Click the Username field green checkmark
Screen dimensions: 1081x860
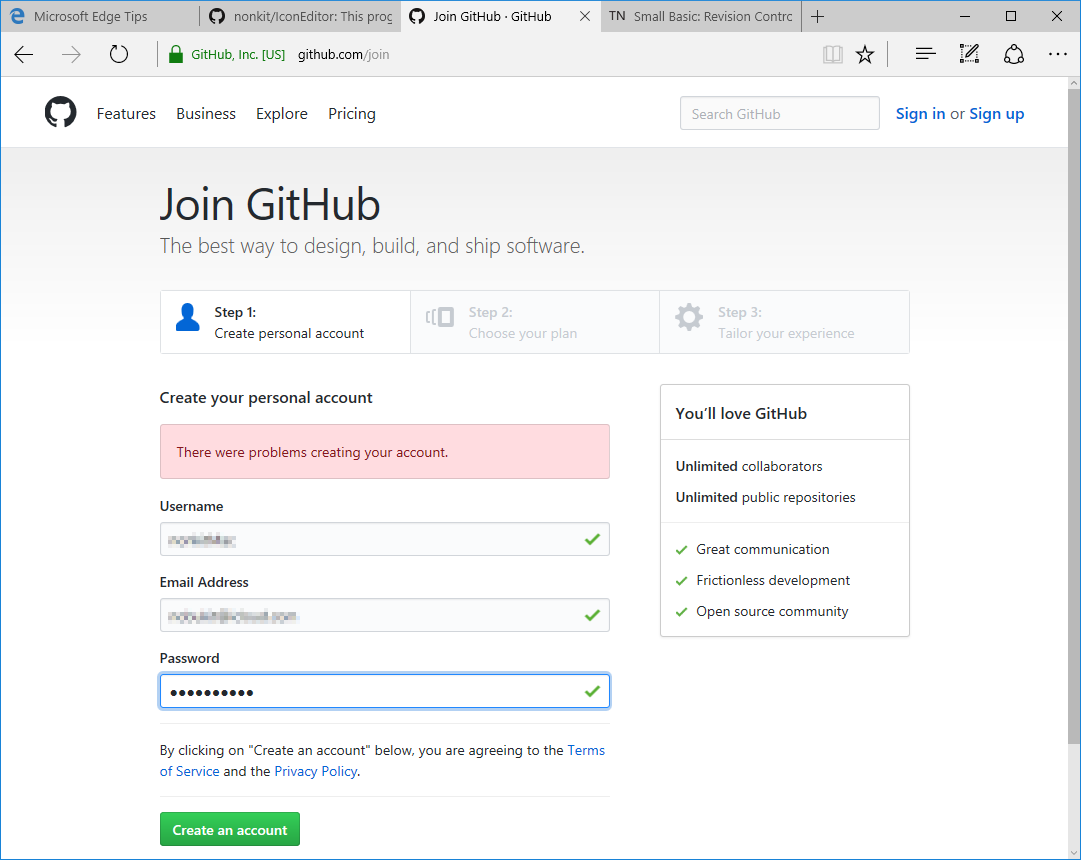pos(592,539)
